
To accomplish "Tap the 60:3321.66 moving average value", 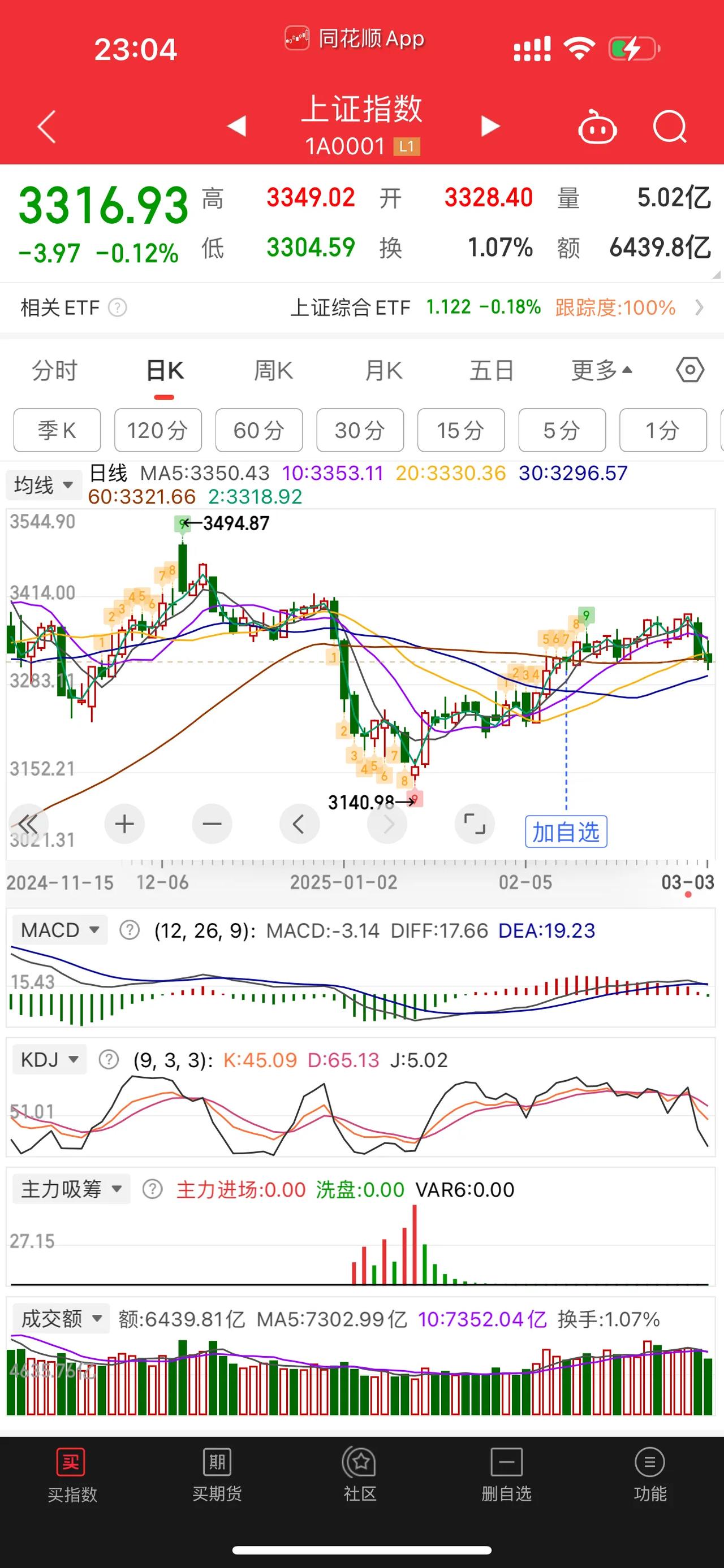I will pos(142,497).
